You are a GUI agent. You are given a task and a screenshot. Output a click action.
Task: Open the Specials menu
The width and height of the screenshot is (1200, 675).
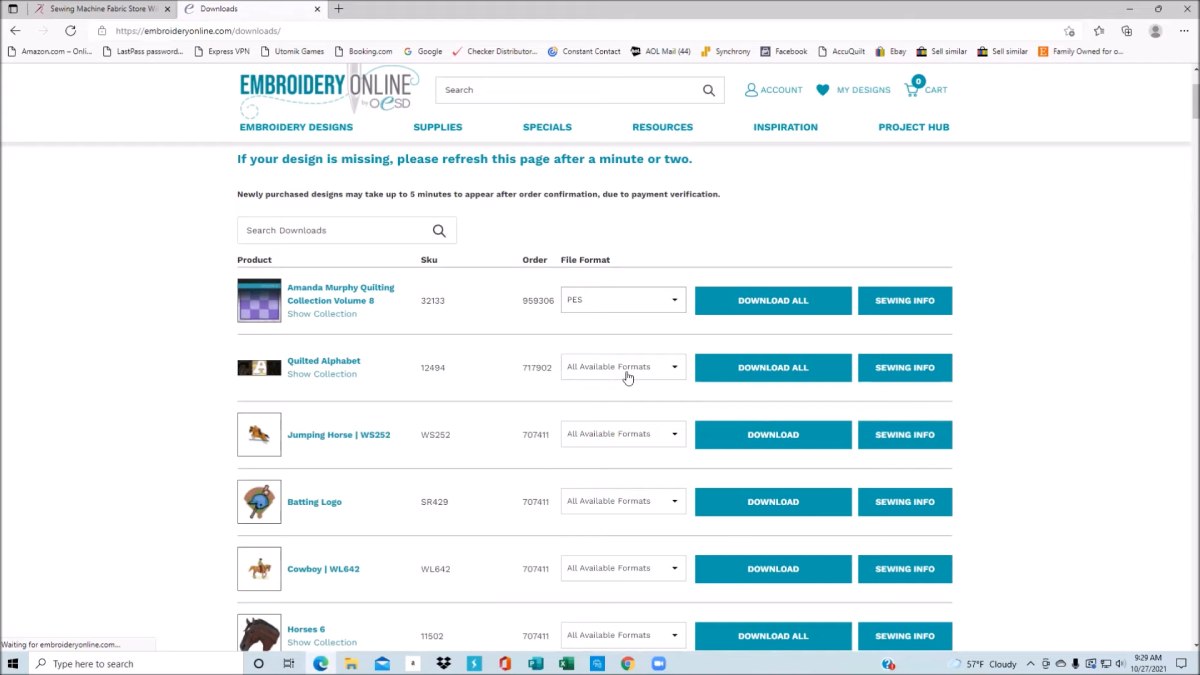click(547, 127)
